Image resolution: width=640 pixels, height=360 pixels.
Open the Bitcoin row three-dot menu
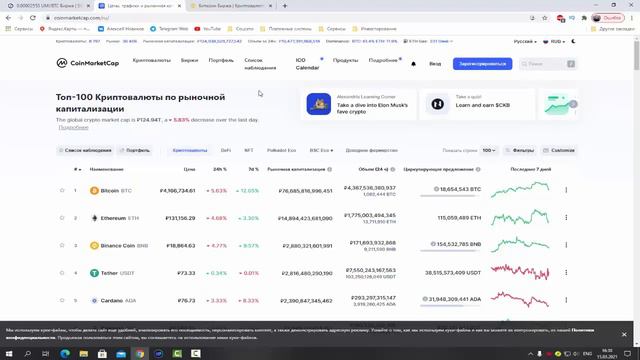(566, 190)
